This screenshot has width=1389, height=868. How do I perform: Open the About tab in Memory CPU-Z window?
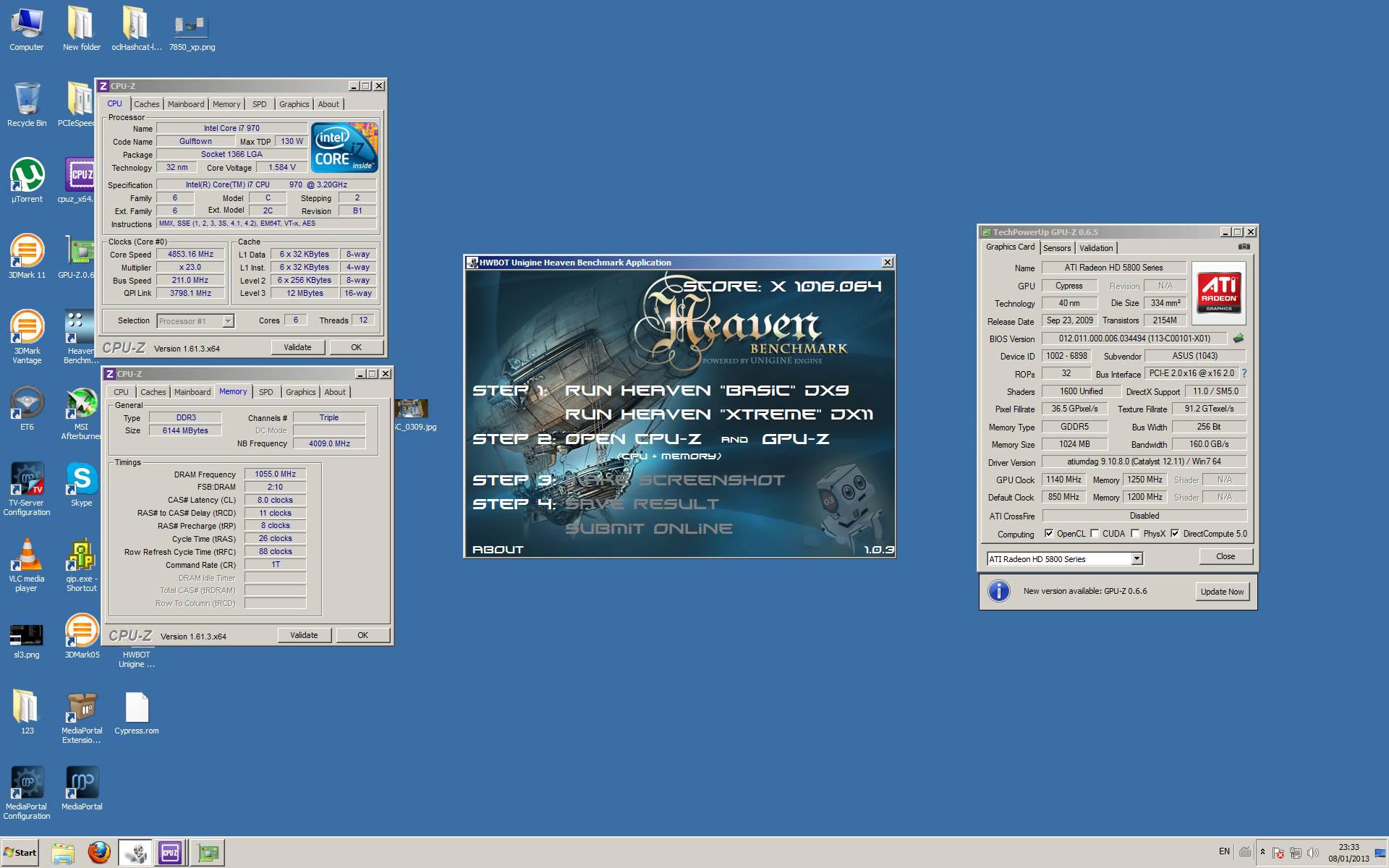tap(334, 392)
